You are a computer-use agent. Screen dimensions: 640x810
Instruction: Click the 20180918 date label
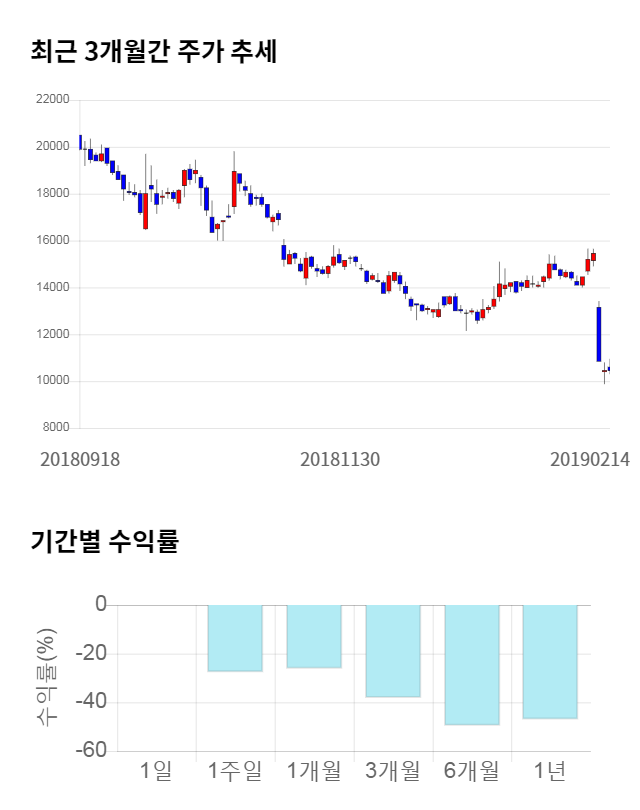(x=80, y=459)
